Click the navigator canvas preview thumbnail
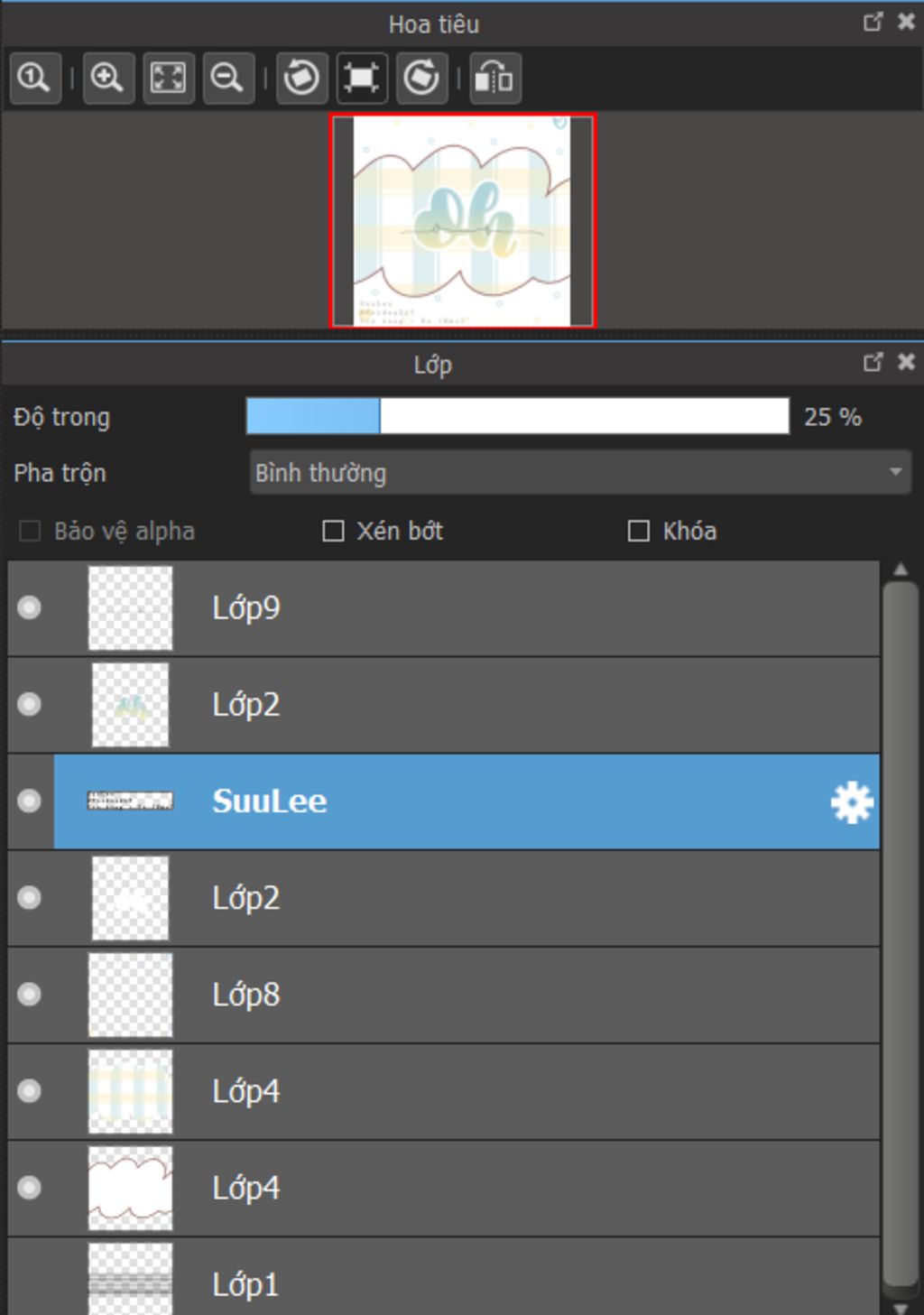Viewport: 924px width, 1315px height. point(464,221)
